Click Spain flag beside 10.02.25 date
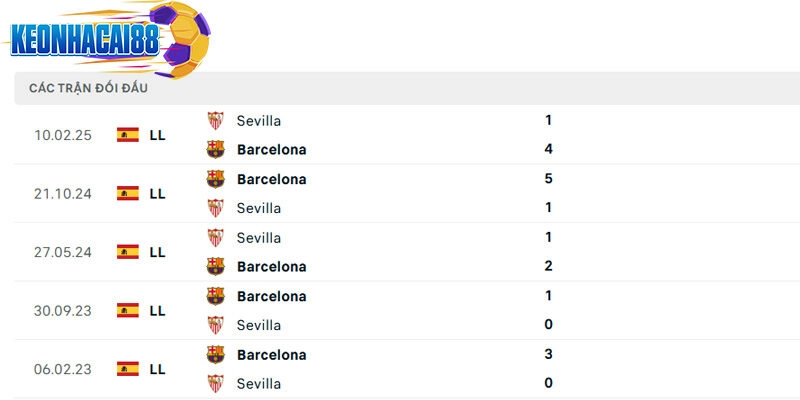This screenshot has width=800, height=400. 128,135
